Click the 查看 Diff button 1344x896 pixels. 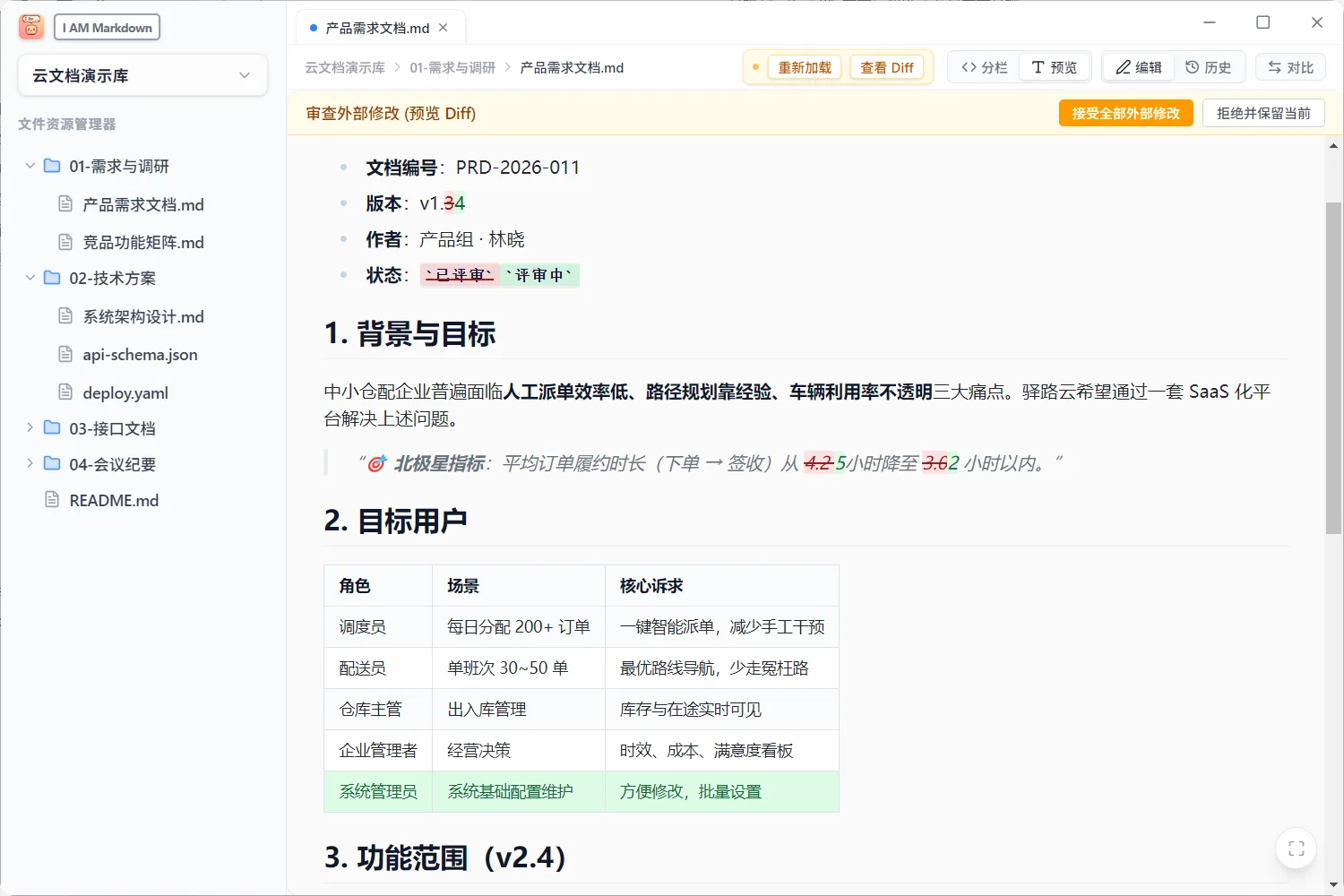pos(887,67)
